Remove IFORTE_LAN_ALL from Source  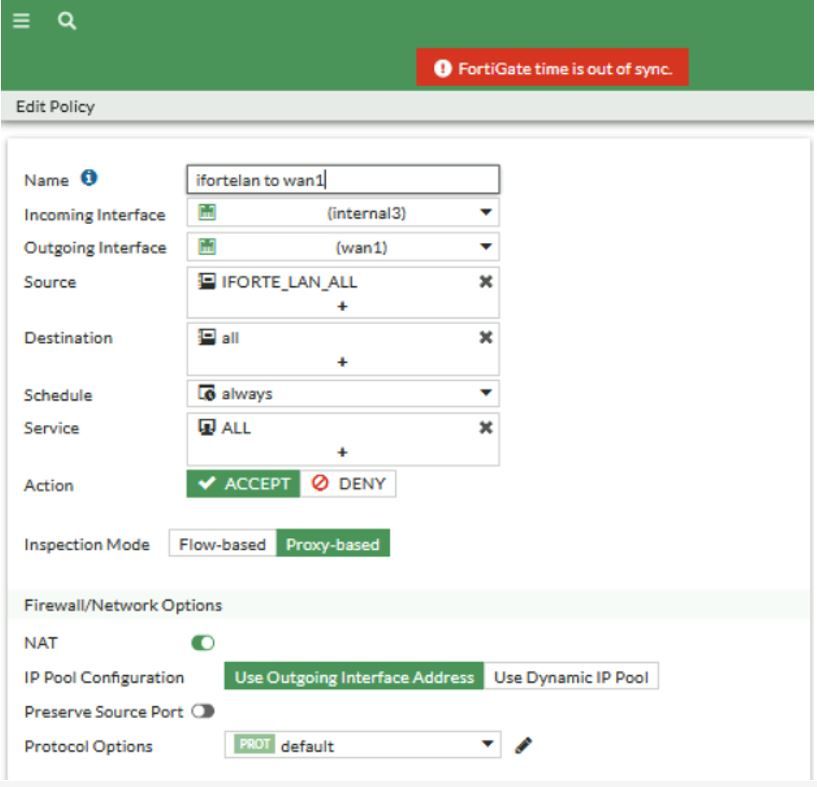[x=486, y=282]
